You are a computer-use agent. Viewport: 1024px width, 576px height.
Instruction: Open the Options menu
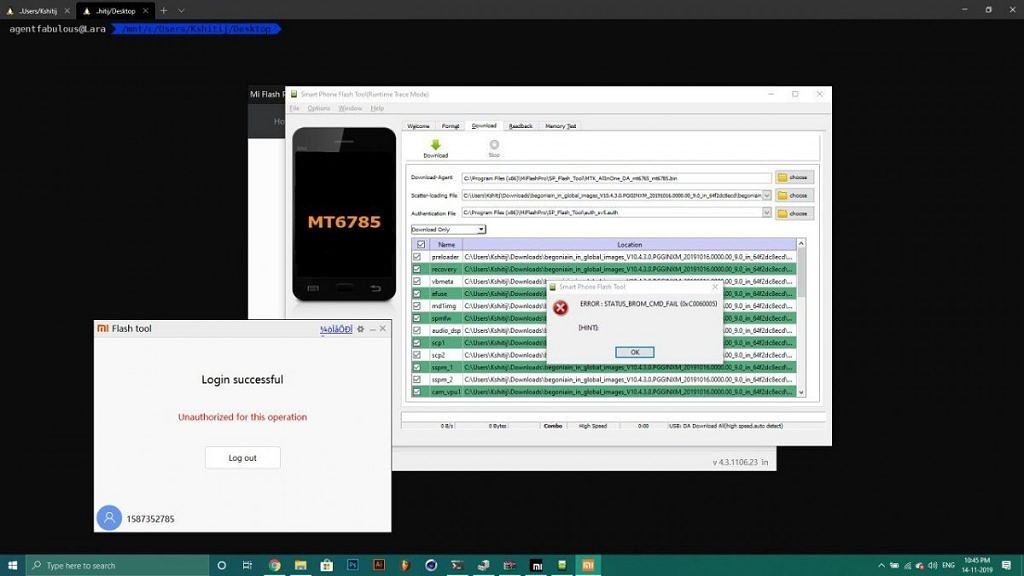click(318, 108)
